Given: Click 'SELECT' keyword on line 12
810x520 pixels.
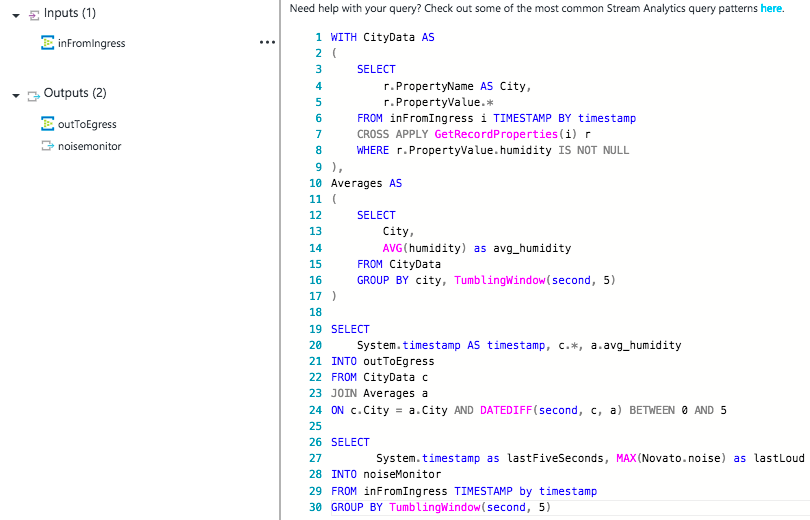Looking at the screenshot, I should (x=376, y=215).
